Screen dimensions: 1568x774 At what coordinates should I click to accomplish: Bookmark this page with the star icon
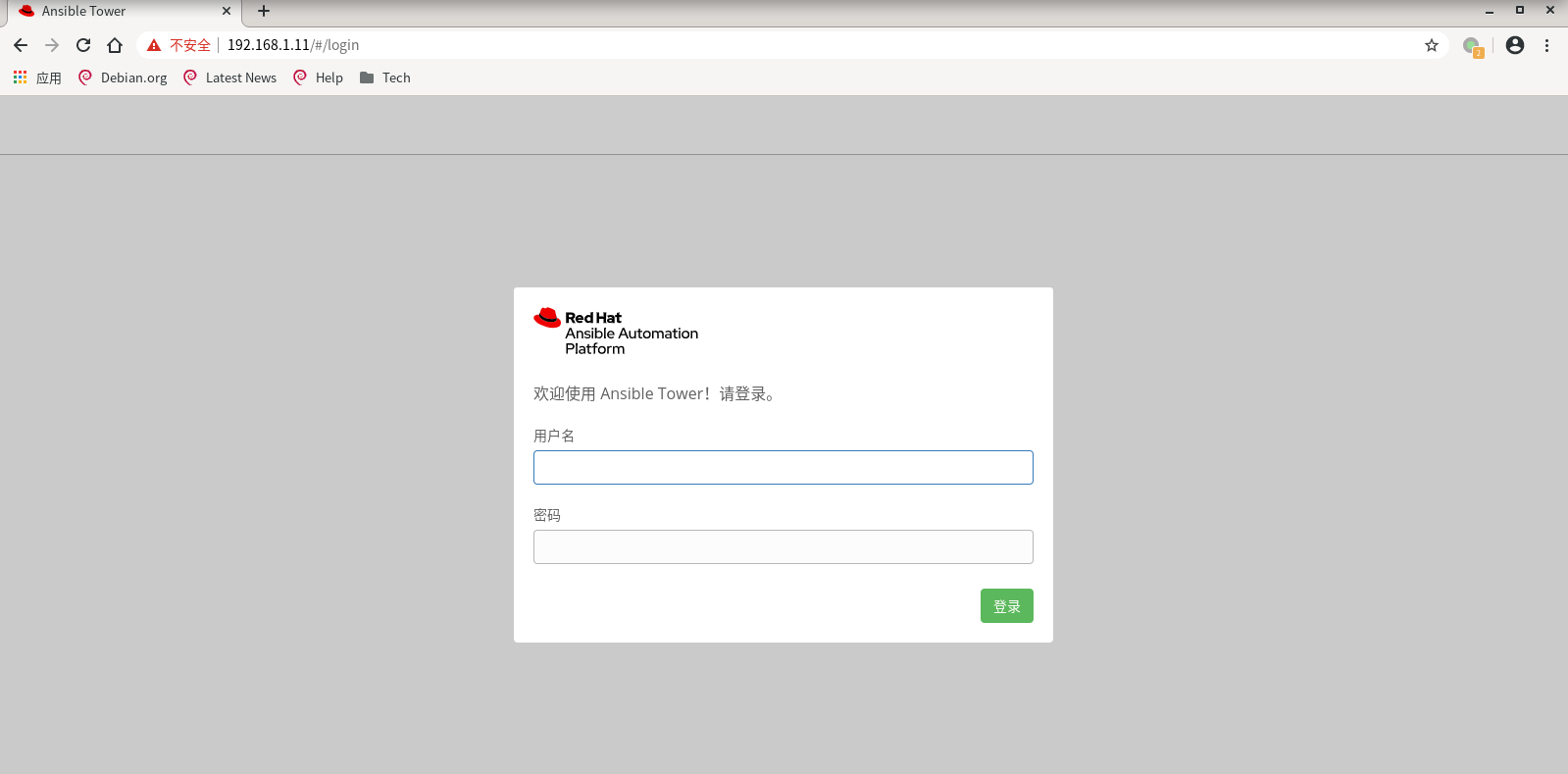tap(1432, 45)
